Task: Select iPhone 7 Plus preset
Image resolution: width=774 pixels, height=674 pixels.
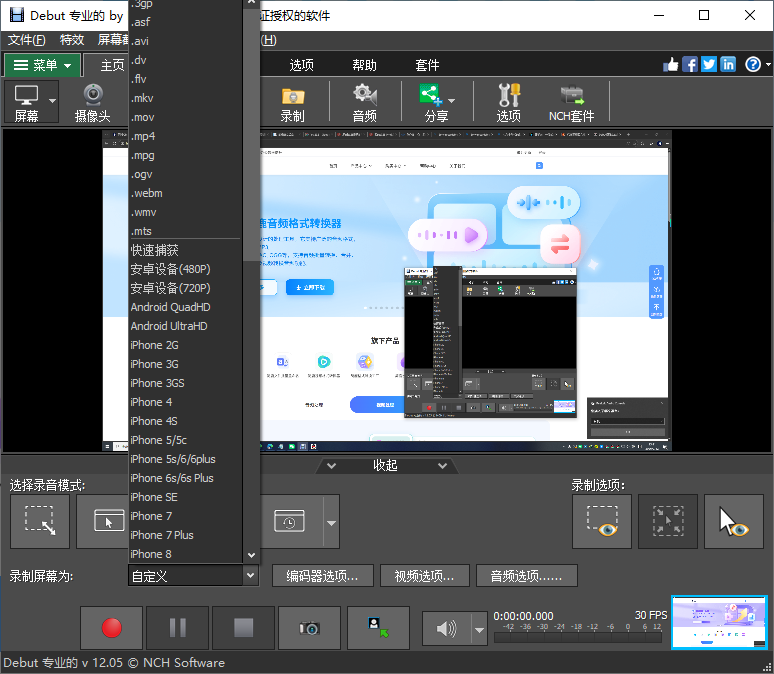Action: (186, 535)
